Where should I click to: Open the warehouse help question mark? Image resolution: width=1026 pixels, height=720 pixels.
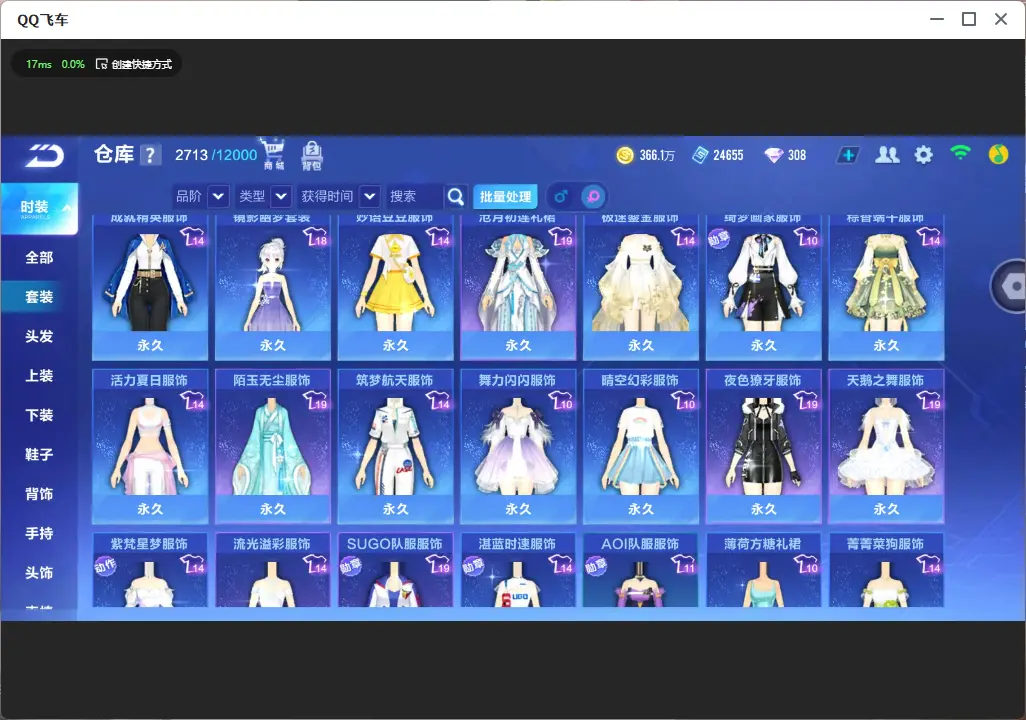point(150,155)
